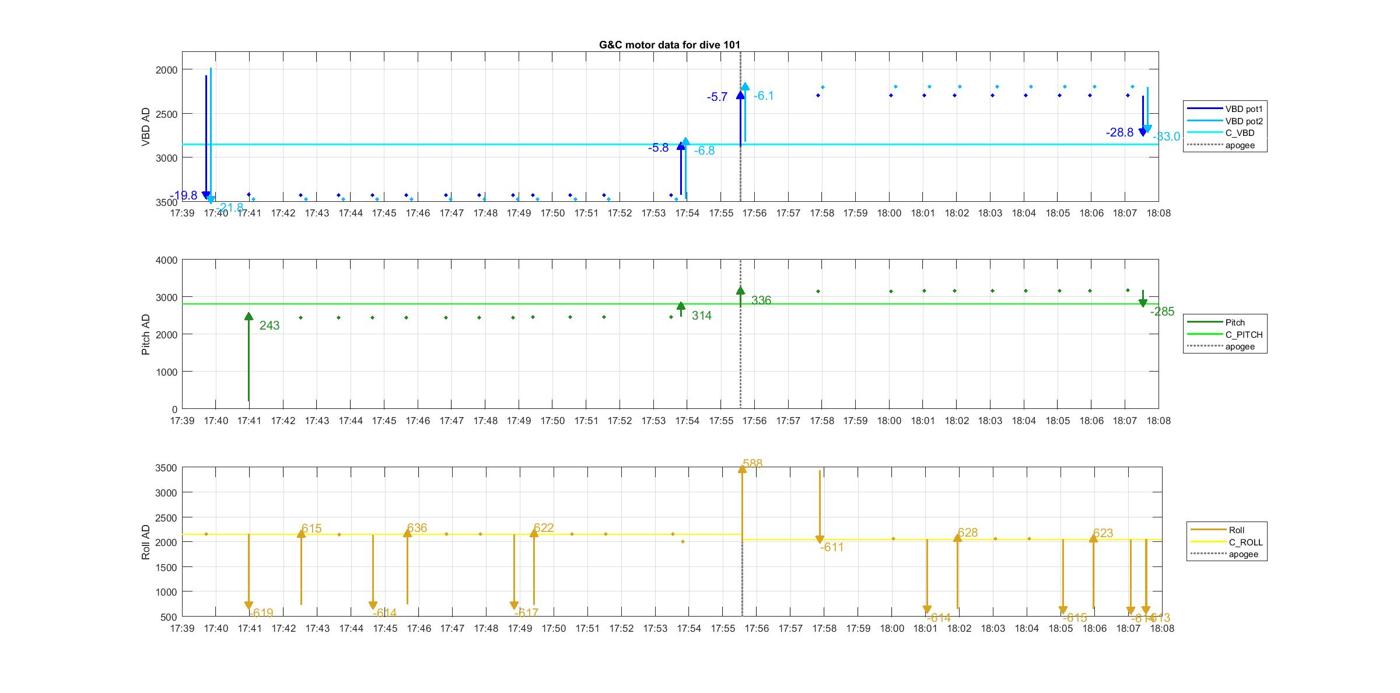Click the "-5.8" VBD pot1 data label
The width and height of the screenshot is (1400, 693).
pos(659,148)
